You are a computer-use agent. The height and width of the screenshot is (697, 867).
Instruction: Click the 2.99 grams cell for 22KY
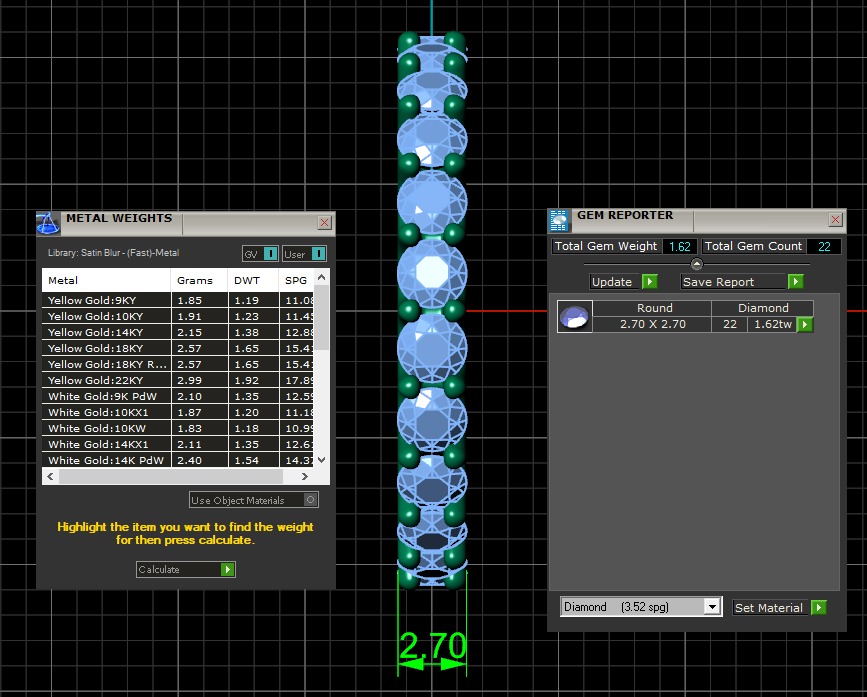tap(199, 380)
